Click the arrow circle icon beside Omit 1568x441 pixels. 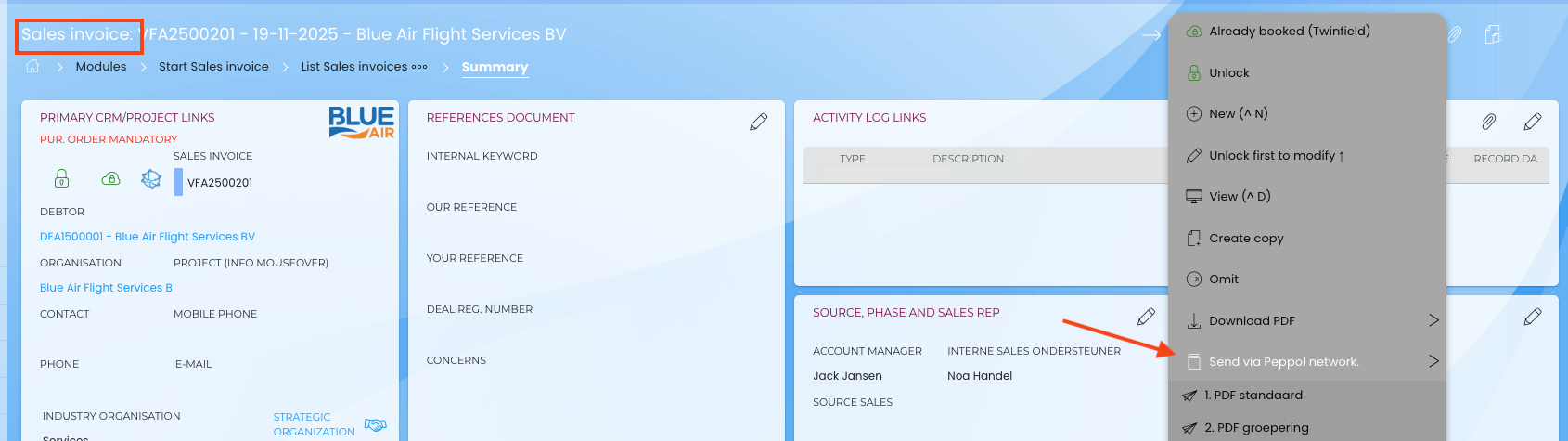(1194, 279)
